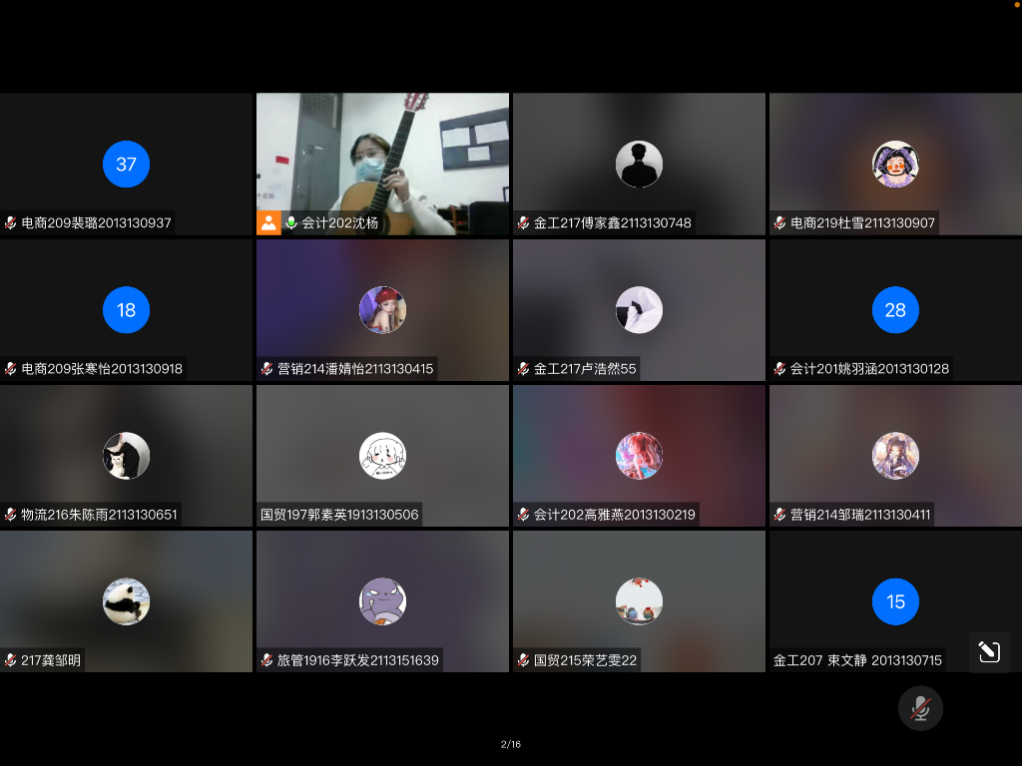
Task: Click the muted mic icon beside 电商219杜雪2113130907
Action: (x=780, y=223)
